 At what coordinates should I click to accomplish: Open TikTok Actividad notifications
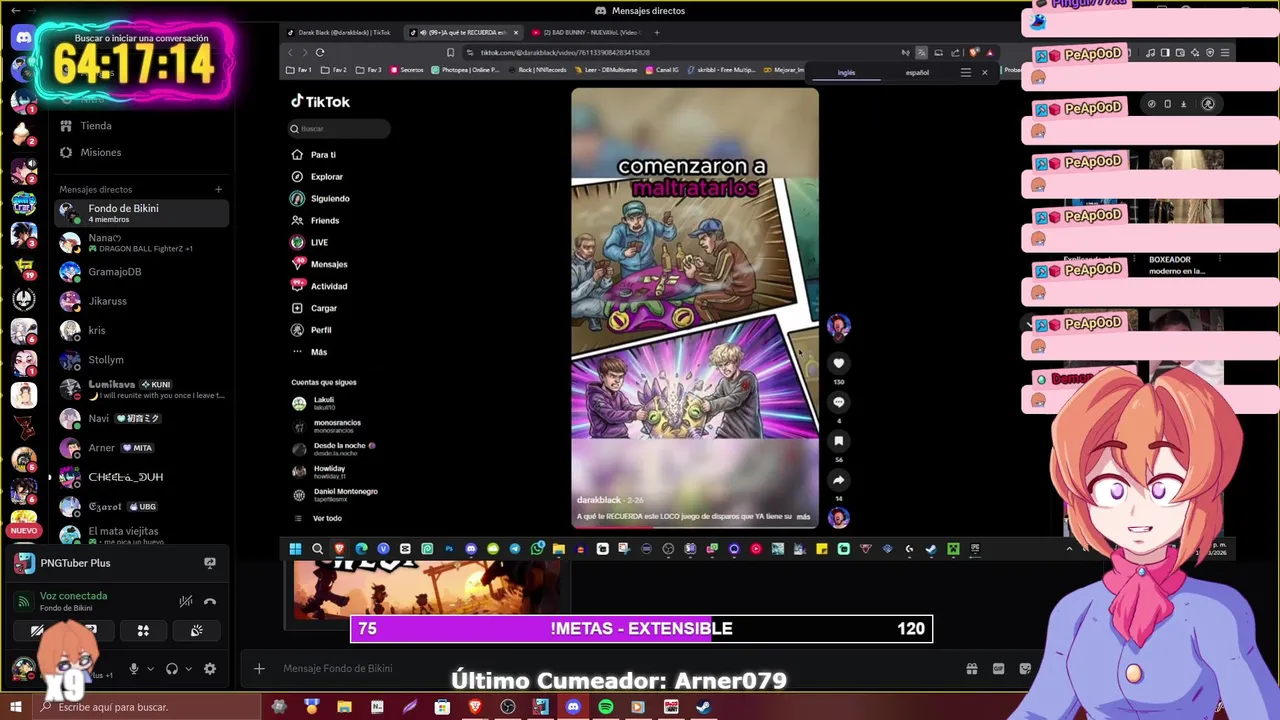click(x=328, y=286)
